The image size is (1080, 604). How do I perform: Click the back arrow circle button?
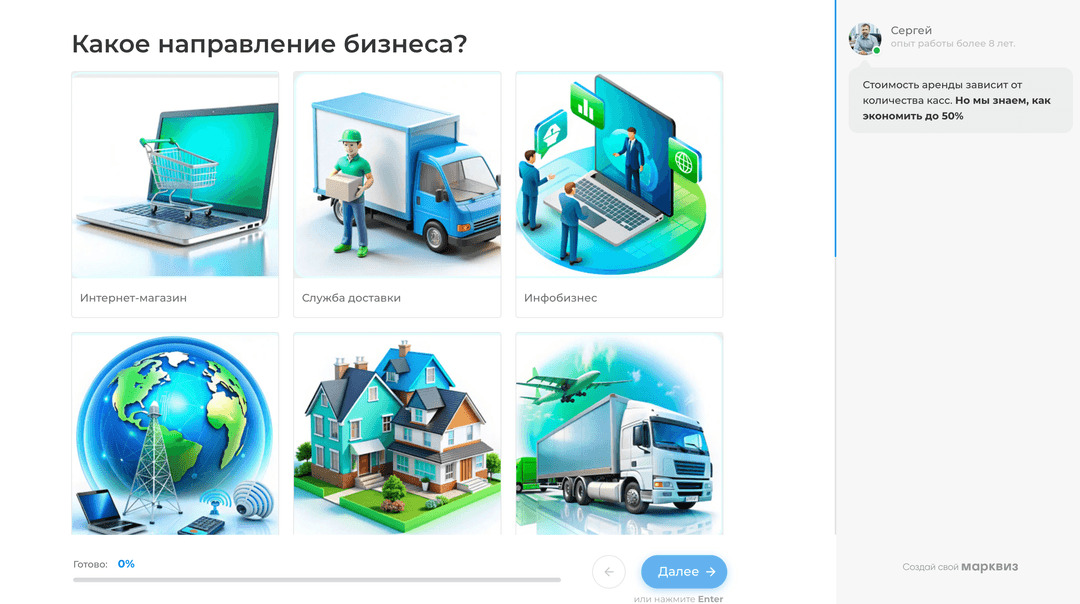pos(608,572)
